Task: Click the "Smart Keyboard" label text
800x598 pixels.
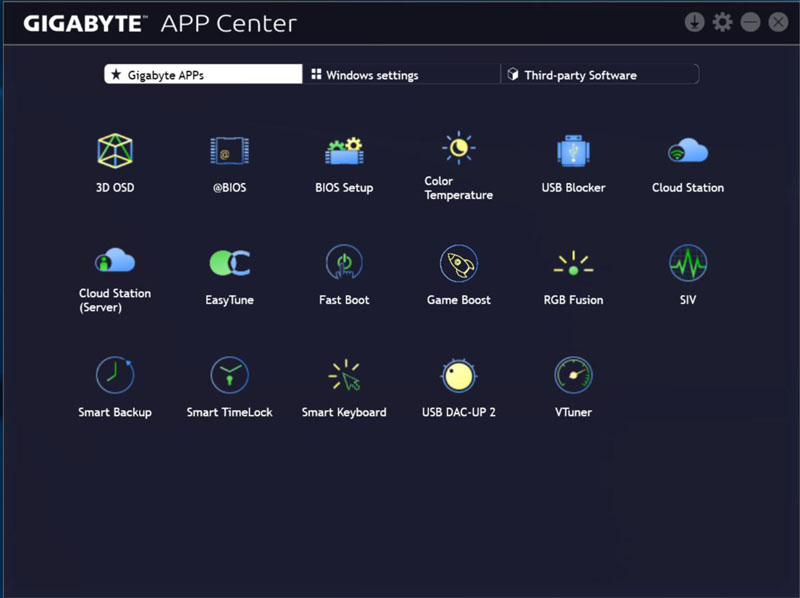Action: (x=344, y=412)
